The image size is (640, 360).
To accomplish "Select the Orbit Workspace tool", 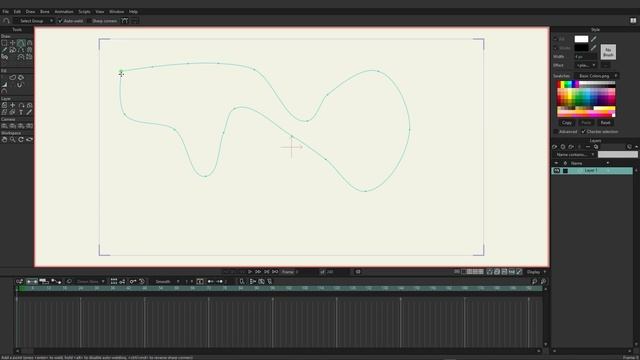I will pos(29,140).
